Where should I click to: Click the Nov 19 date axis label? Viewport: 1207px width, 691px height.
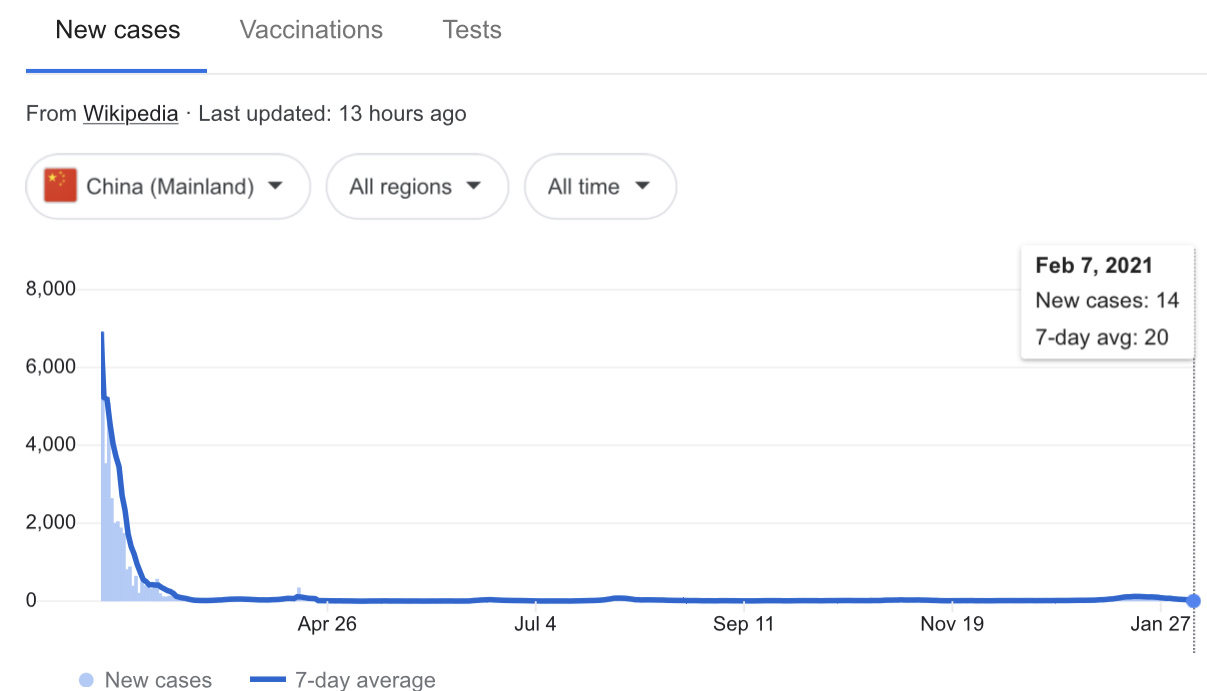coord(952,625)
